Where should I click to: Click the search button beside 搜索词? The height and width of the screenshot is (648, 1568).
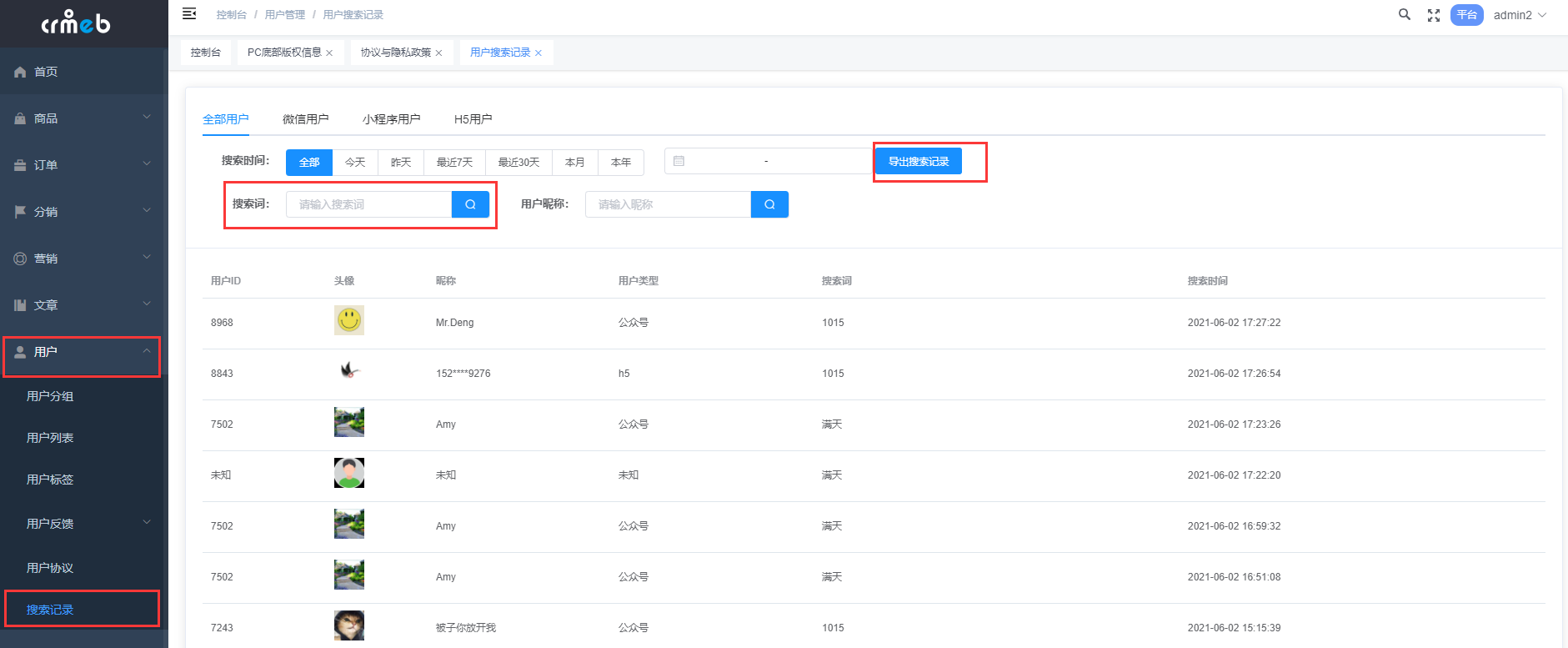coord(470,204)
